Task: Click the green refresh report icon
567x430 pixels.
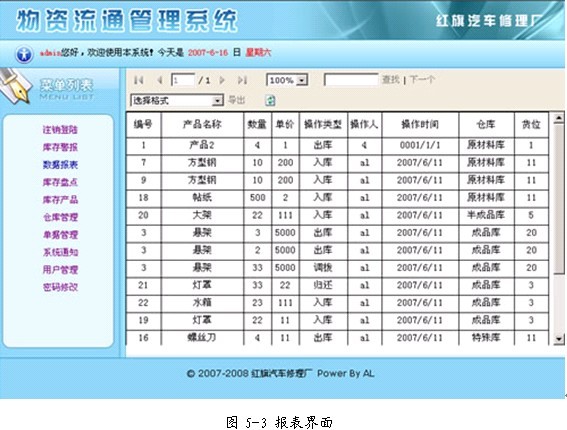Action: [270, 100]
